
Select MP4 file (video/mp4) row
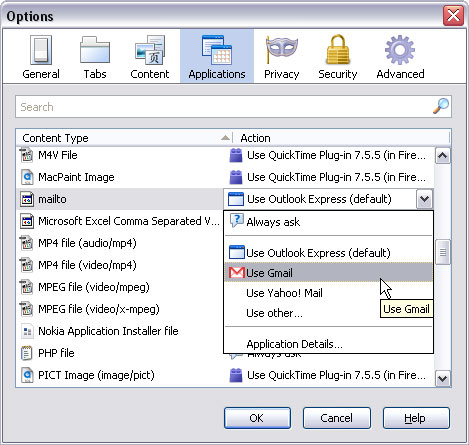[x=119, y=265]
